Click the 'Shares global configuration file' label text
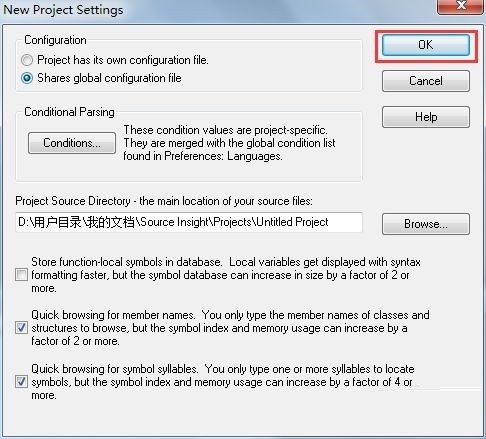Viewport: 486px width, 439px height. click(x=109, y=78)
